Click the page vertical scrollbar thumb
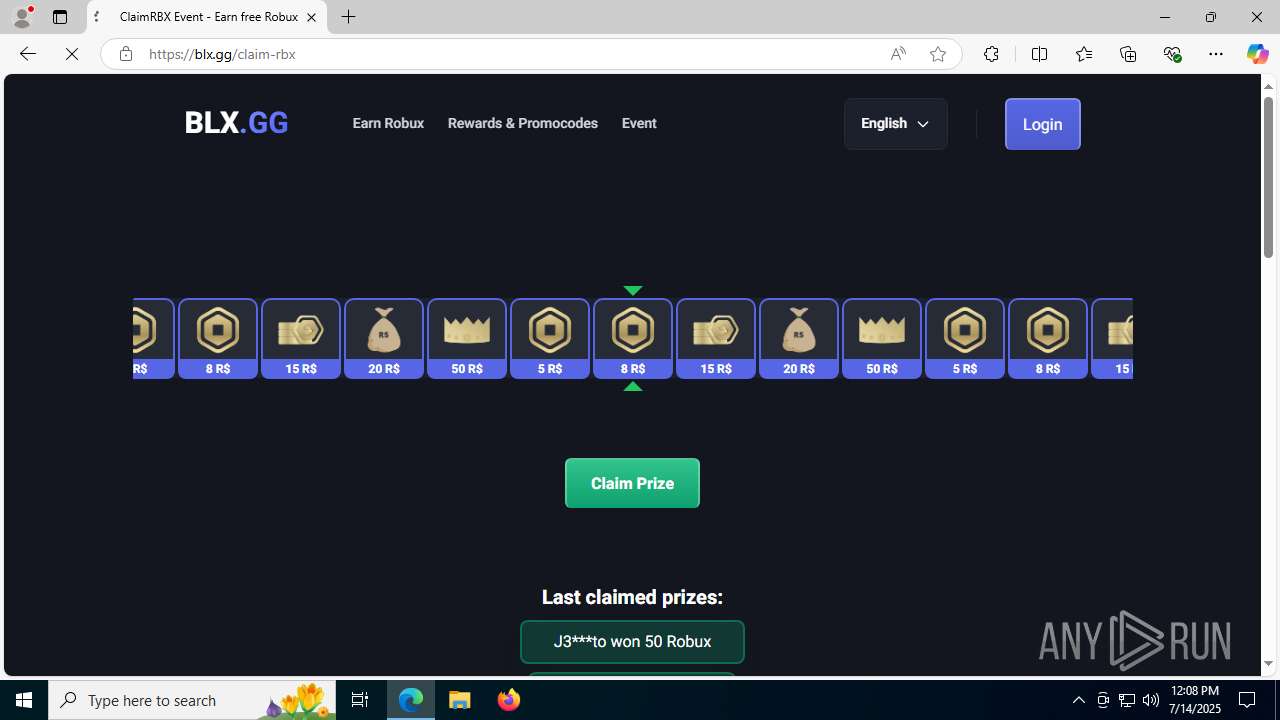The height and width of the screenshot is (720, 1280). (x=1268, y=176)
